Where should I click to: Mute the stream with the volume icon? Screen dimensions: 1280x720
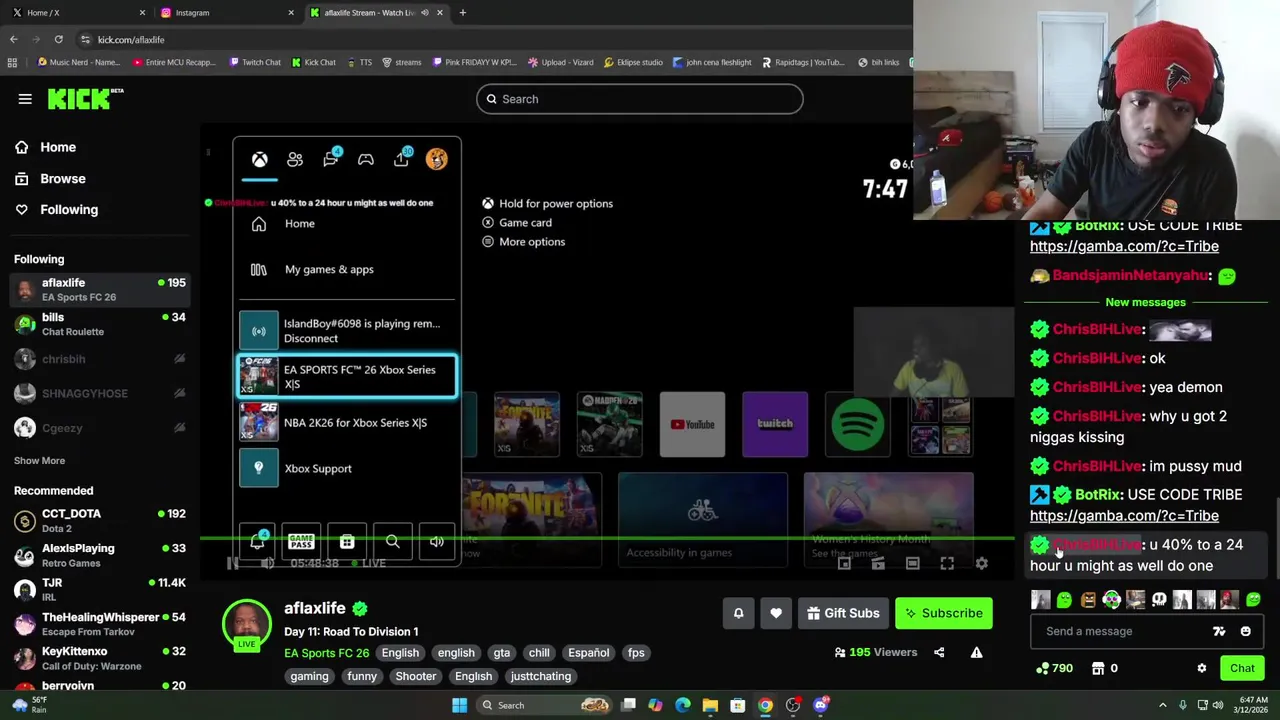[267, 563]
